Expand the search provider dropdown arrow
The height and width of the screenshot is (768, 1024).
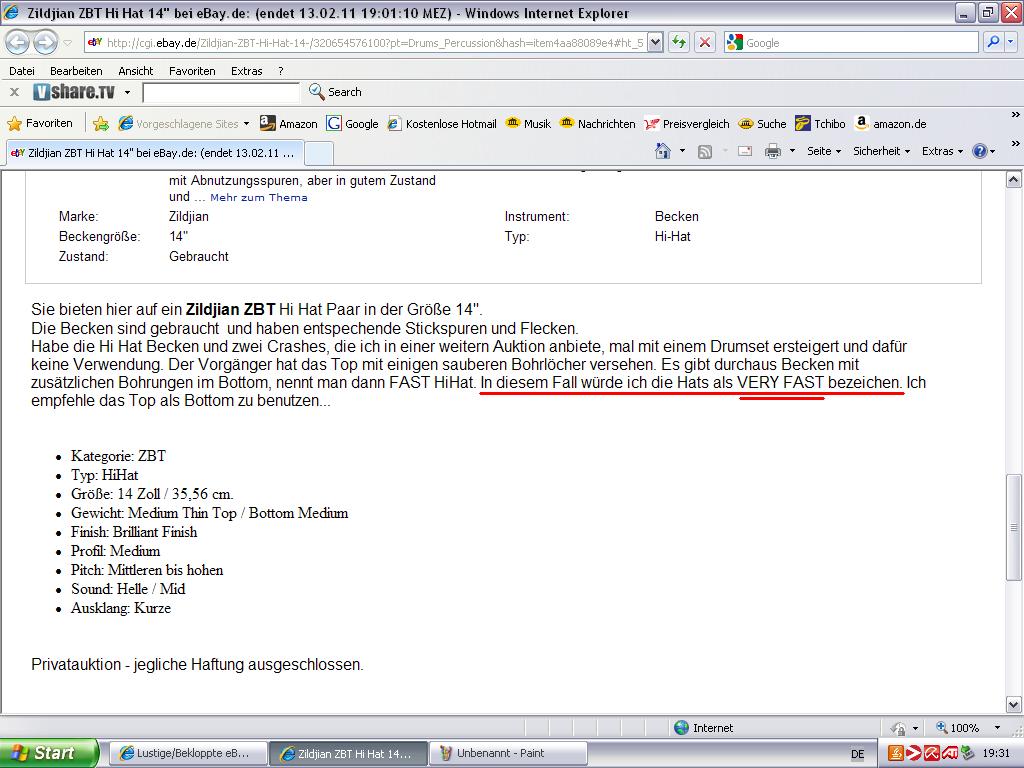[1010, 42]
